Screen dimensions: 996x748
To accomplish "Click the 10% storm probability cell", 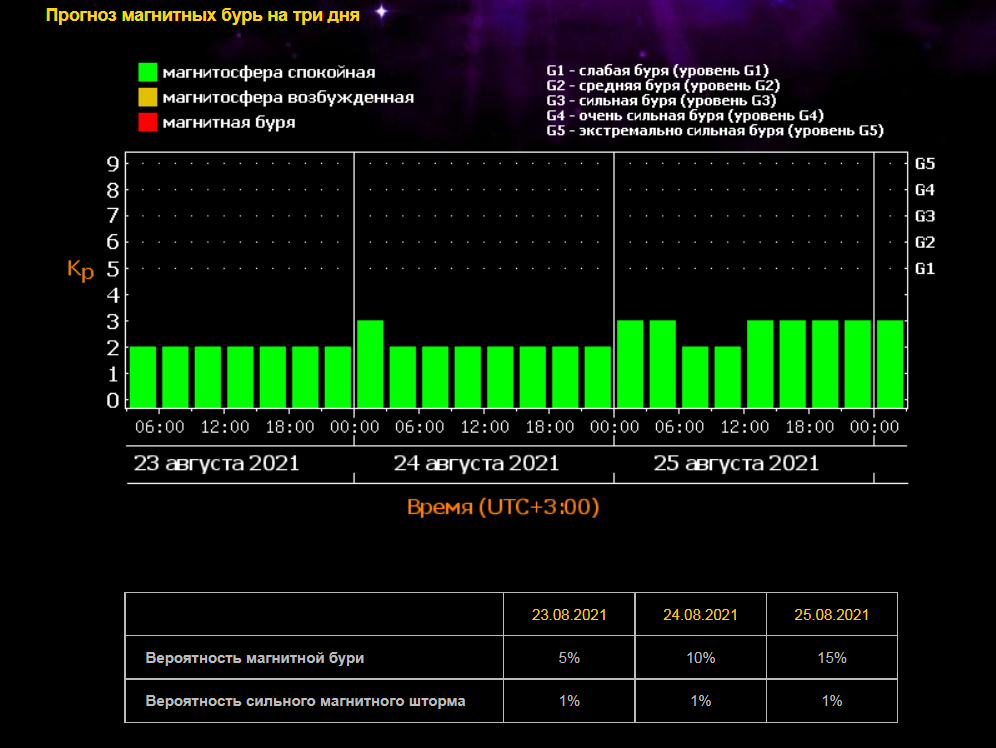I will tap(701, 658).
